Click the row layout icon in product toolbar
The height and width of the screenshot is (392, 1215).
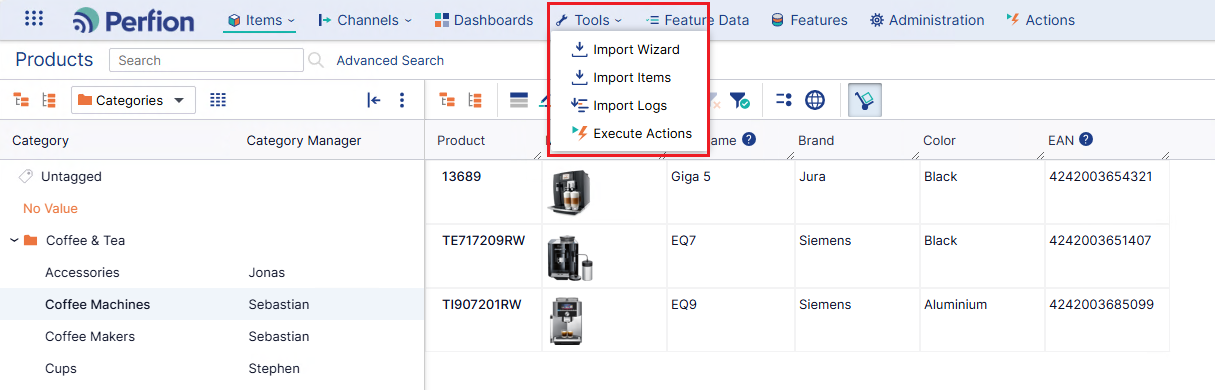(519, 100)
